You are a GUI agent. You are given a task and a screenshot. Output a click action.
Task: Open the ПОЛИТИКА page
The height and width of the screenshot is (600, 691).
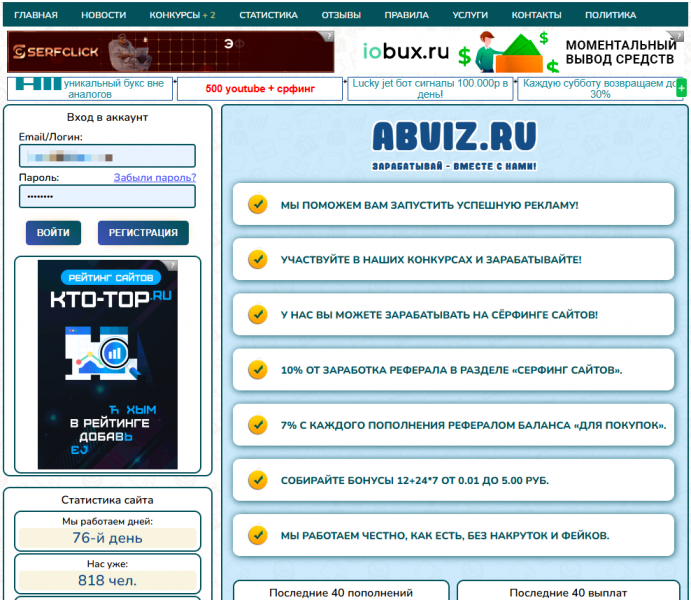[x=610, y=15]
